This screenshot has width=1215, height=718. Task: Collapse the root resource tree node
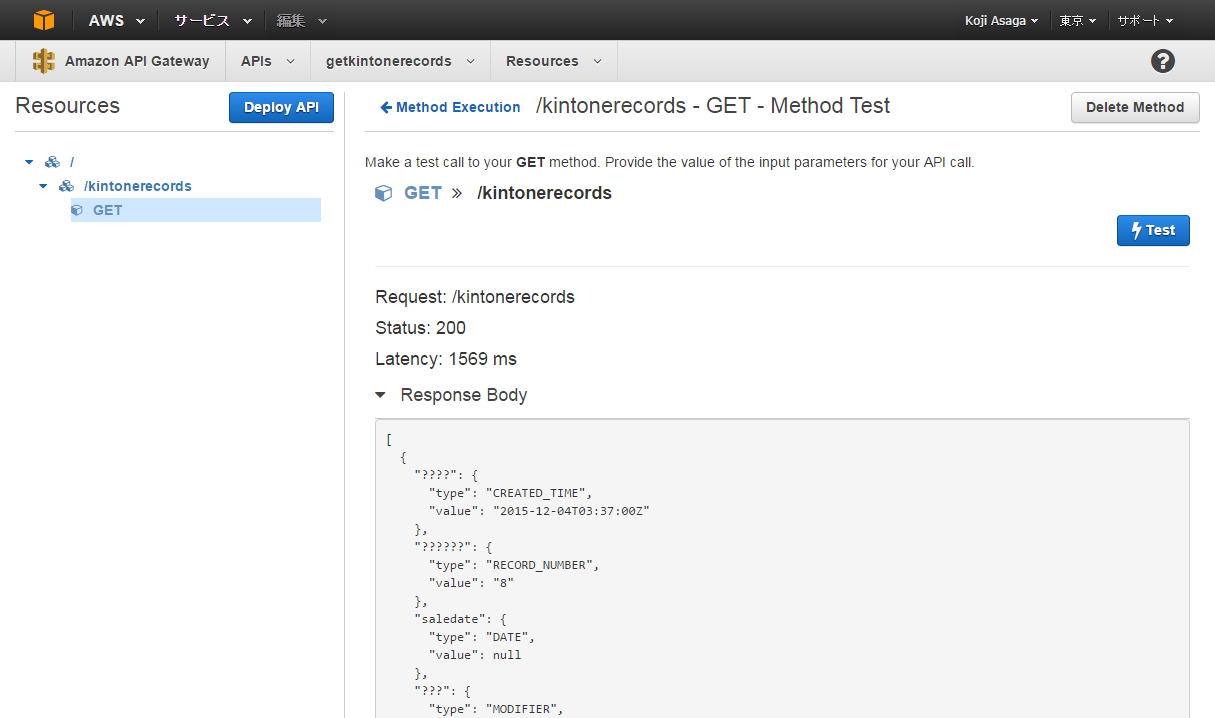(29, 161)
